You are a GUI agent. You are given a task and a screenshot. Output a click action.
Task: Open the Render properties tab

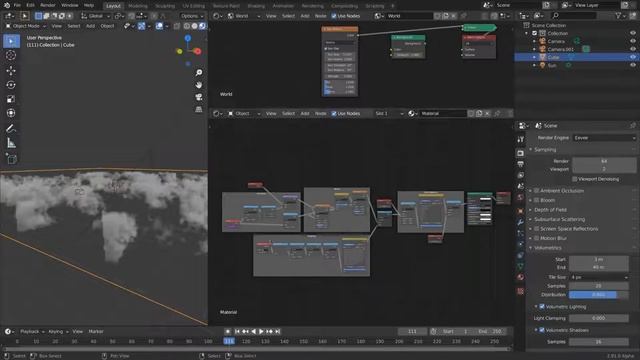coord(520,153)
